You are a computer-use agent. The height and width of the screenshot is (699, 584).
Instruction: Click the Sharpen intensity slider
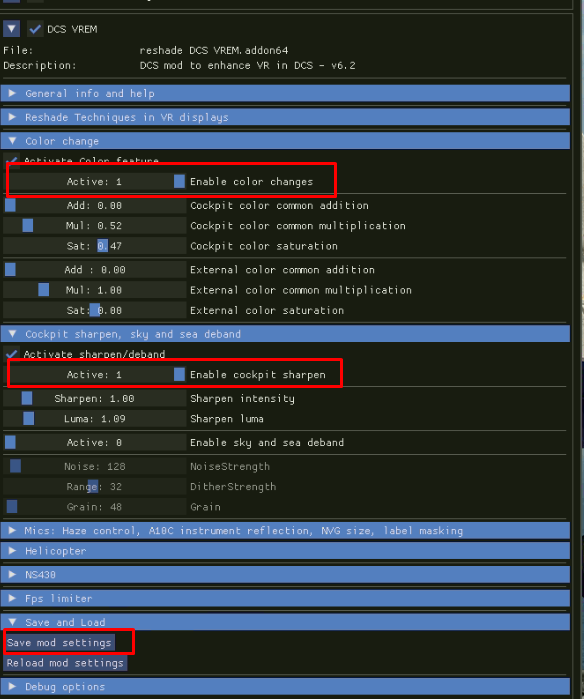[x=95, y=399]
